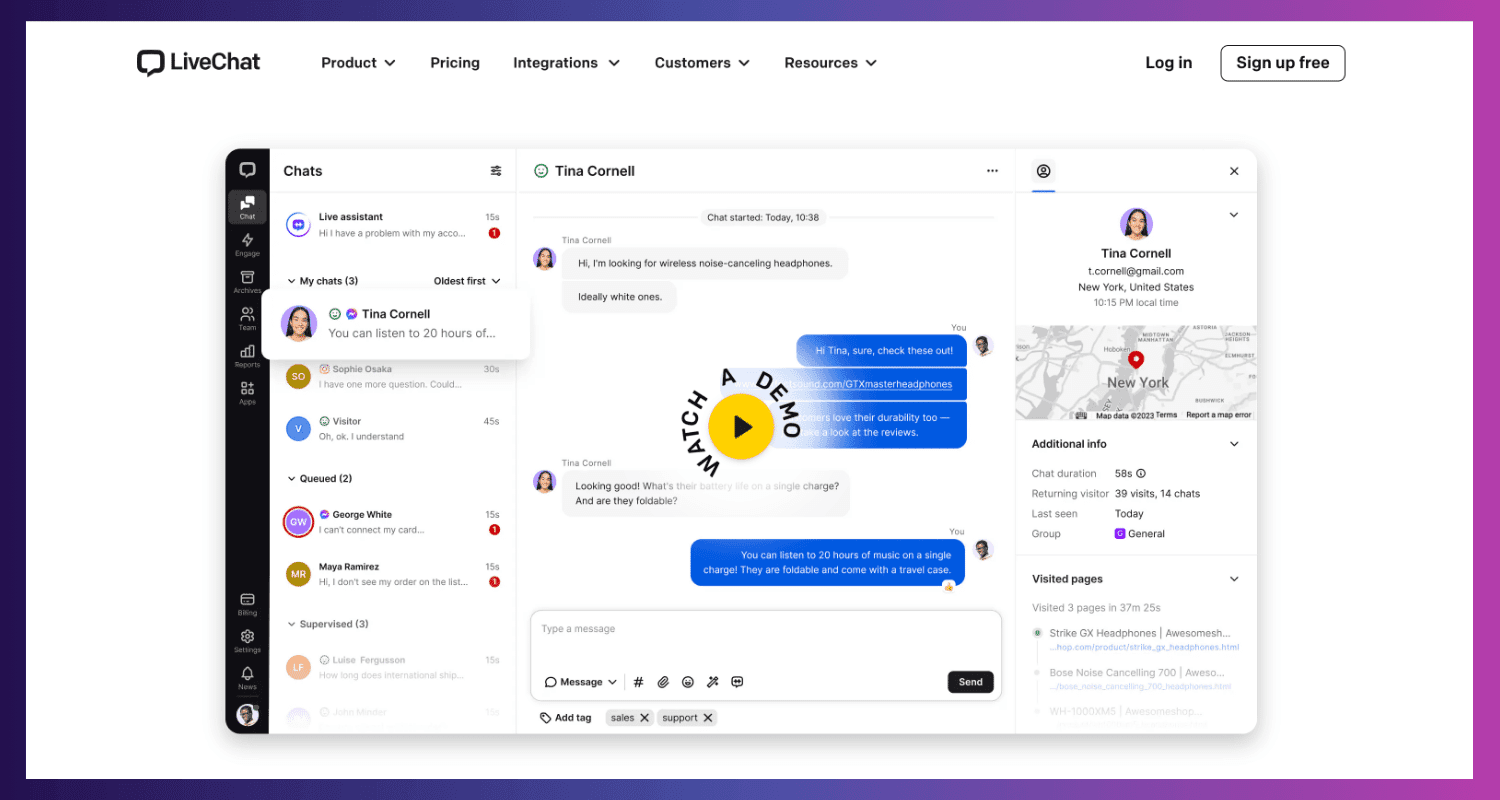Open the Chat section in sidebar
This screenshot has width=1500, height=800.
click(x=247, y=207)
